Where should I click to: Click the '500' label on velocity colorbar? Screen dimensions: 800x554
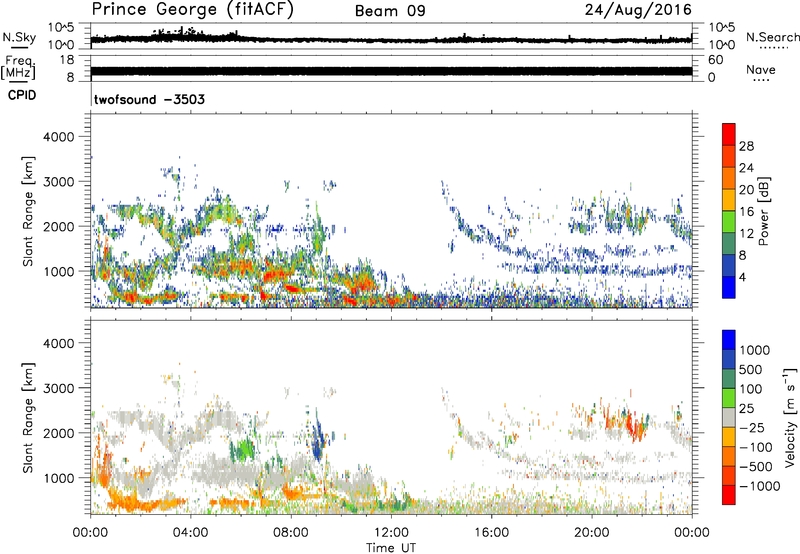click(x=751, y=369)
